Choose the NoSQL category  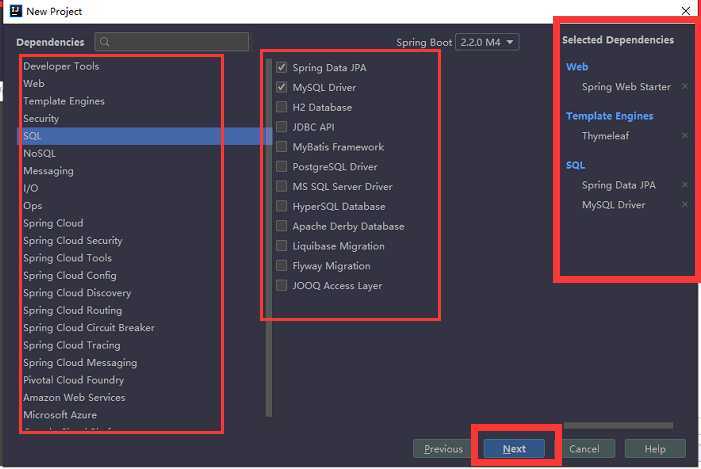click(x=40, y=153)
